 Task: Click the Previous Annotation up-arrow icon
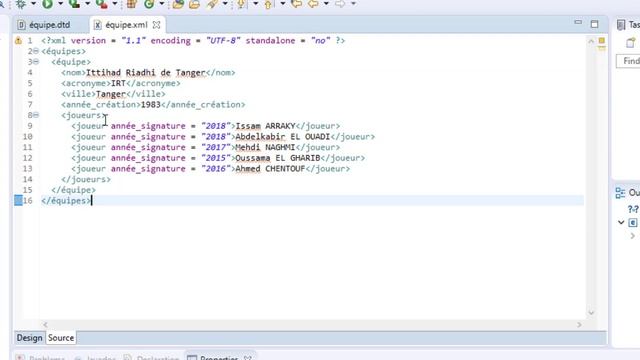(268, 4)
